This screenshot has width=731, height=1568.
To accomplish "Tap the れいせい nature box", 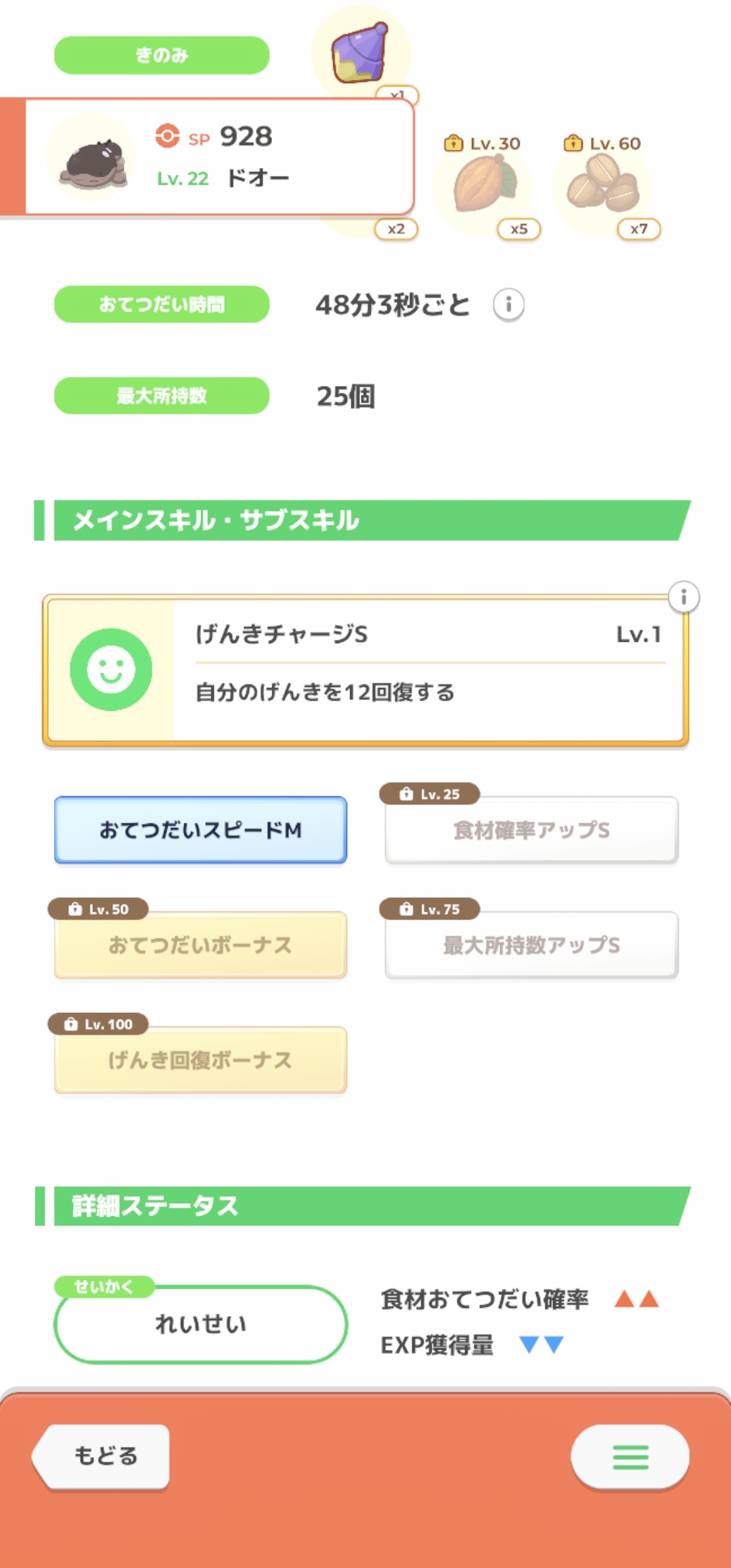I will pos(200,1324).
